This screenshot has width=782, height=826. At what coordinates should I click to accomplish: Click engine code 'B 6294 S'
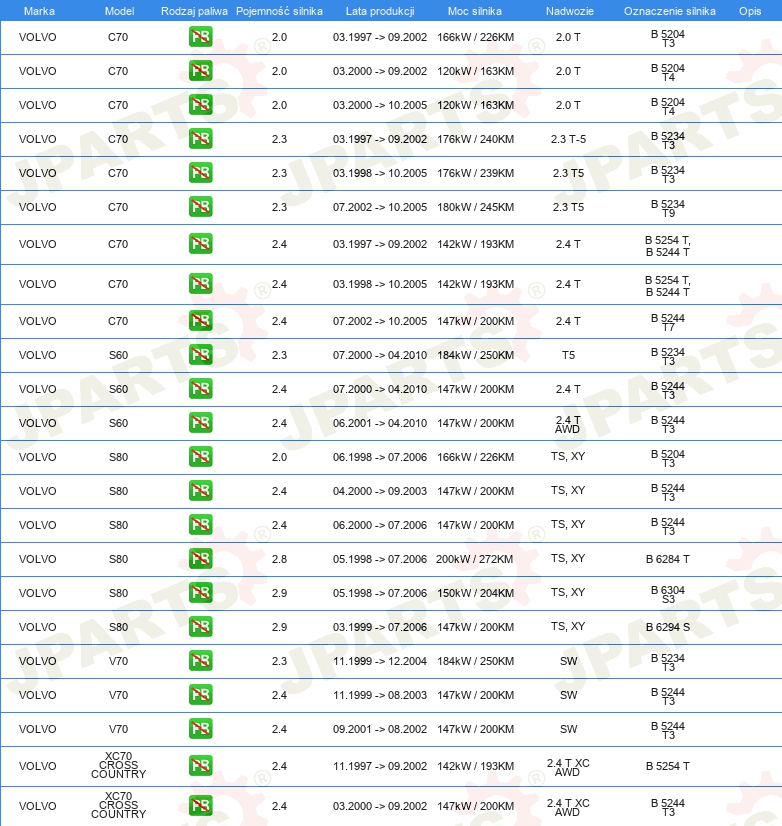point(668,627)
